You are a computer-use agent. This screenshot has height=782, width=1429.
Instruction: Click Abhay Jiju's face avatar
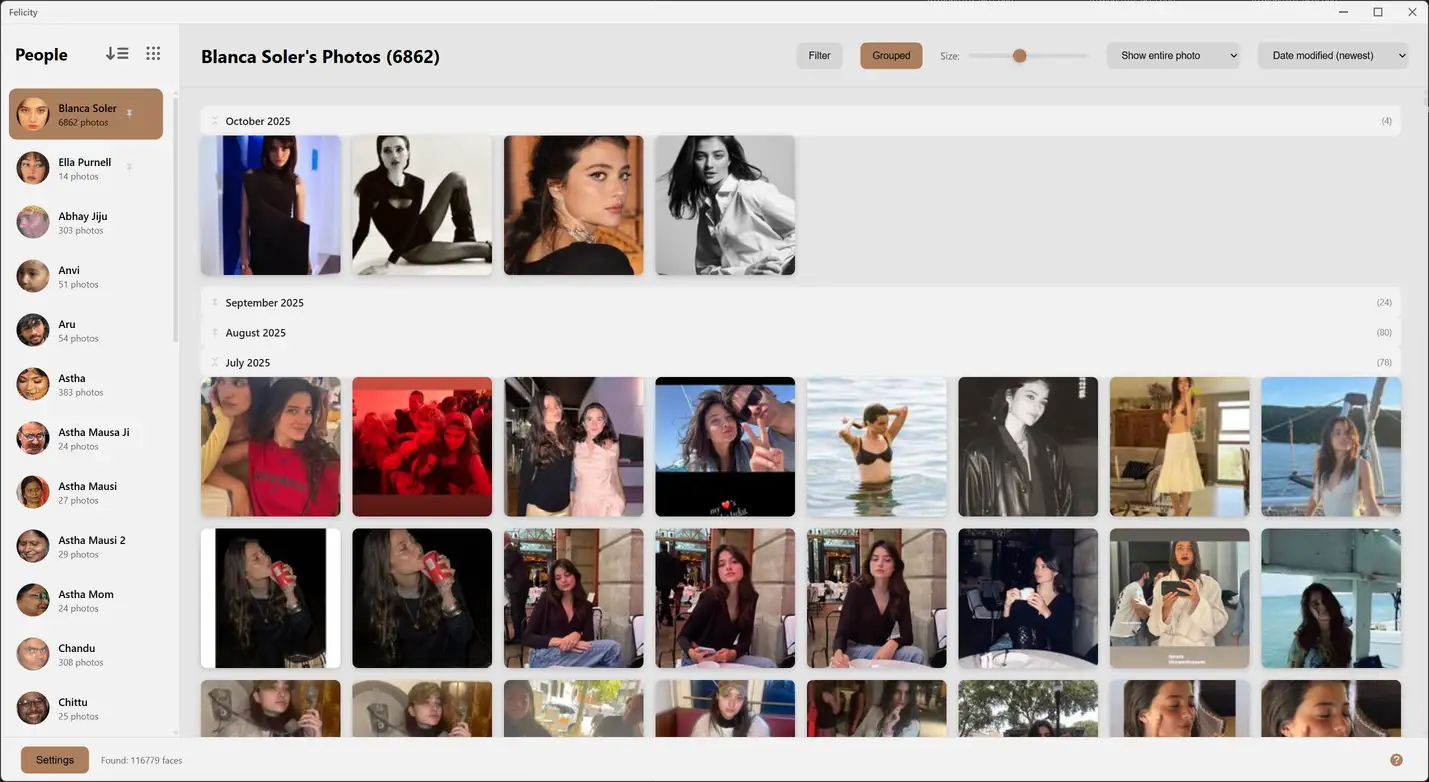click(33, 222)
